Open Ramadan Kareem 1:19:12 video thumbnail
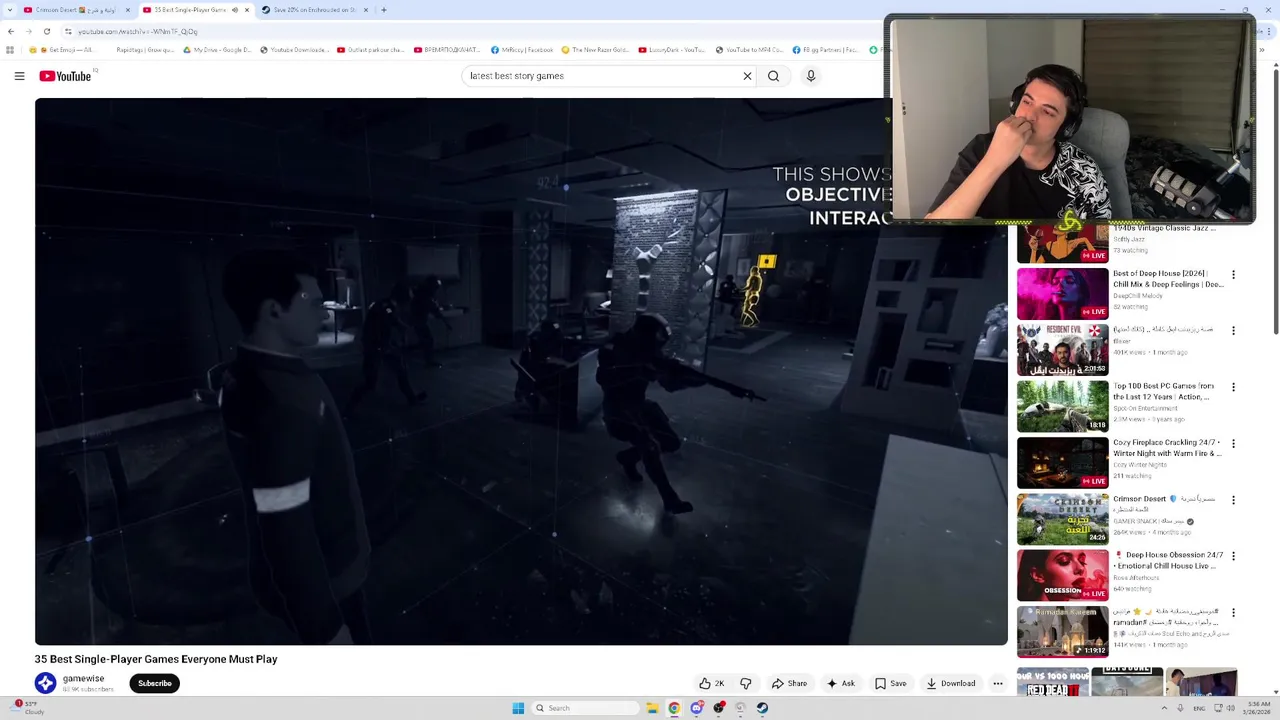The image size is (1280, 720). click(1063, 632)
